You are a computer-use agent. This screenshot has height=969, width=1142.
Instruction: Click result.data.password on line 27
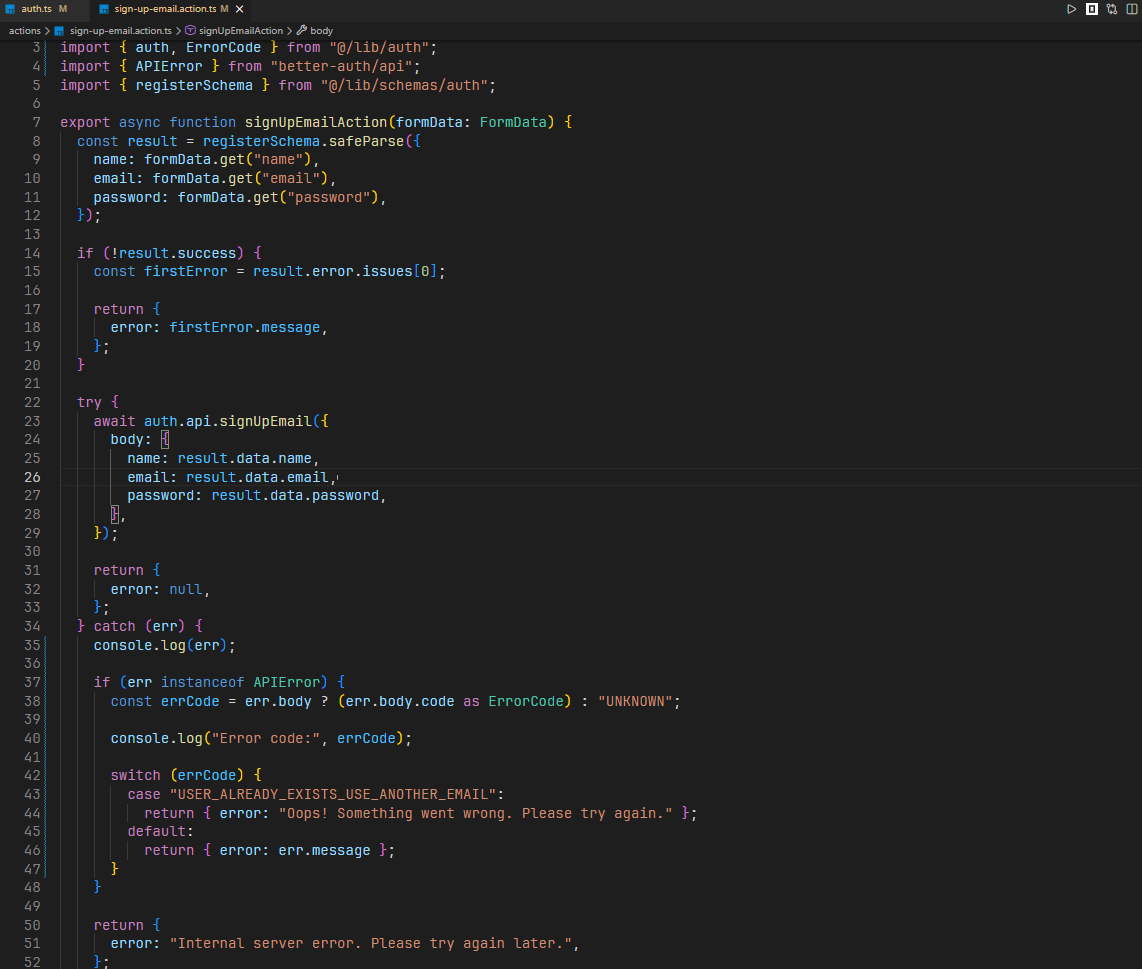[295, 495]
